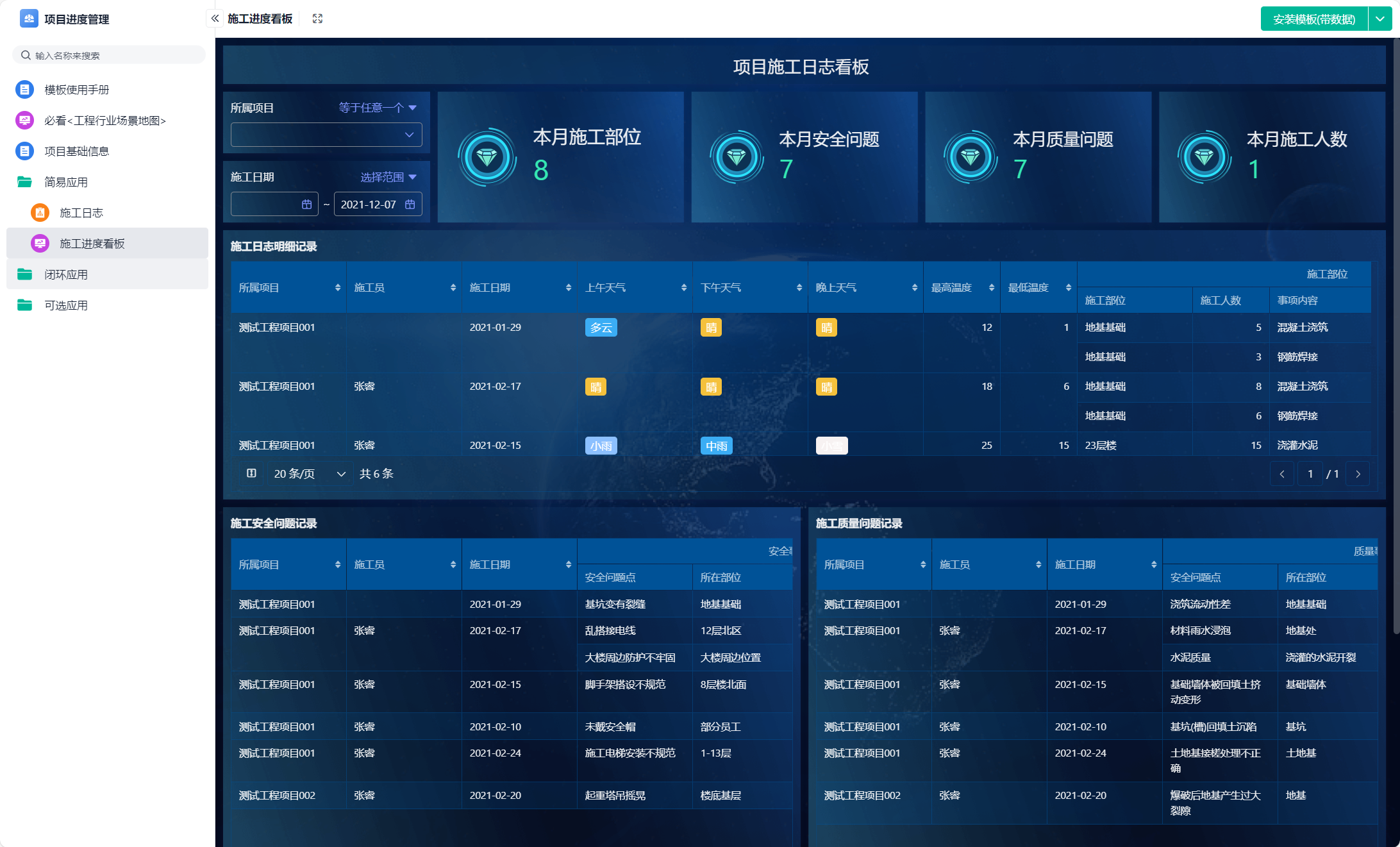Click the search magnifier icon in the sidebar
Screen dimensions: 1400x847
tap(26, 55)
